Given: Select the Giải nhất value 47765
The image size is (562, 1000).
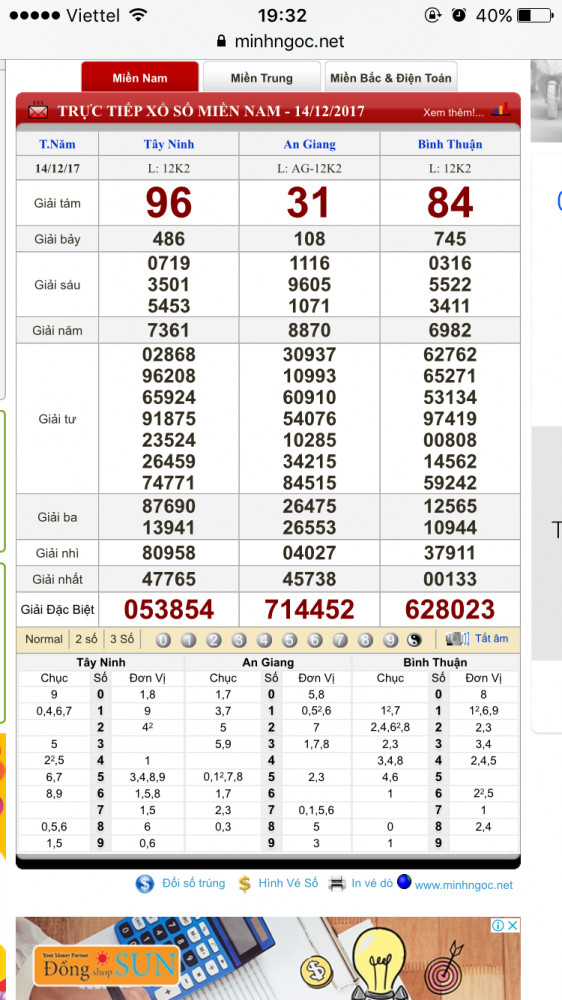Looking at the screenshot, I should point(169,579).
